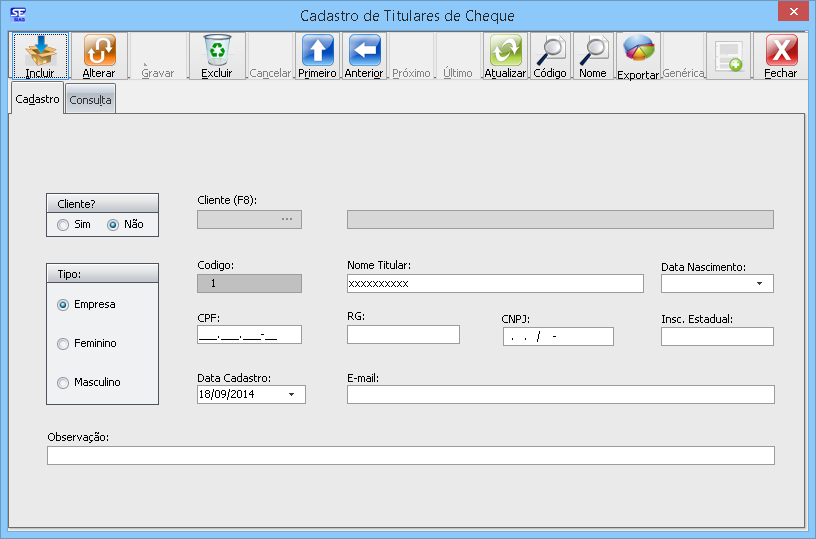Click the Incluir toolbar icon
This screenshot has height=539, width=816.
(x=40, y=51)
